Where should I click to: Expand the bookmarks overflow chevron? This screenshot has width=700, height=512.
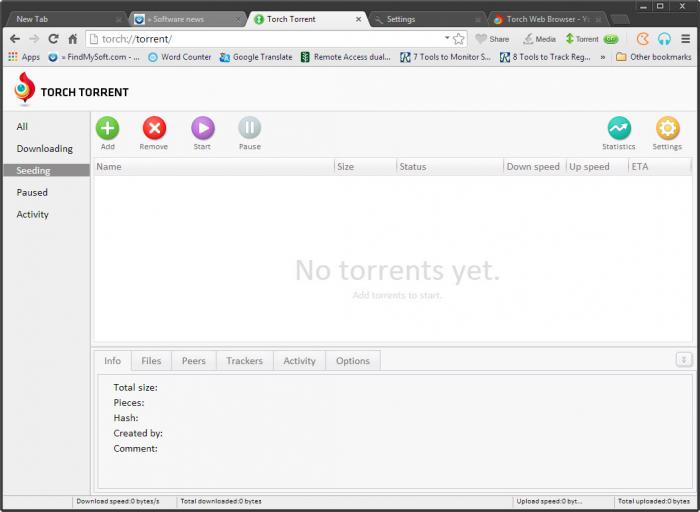click(x=603, y=57)
